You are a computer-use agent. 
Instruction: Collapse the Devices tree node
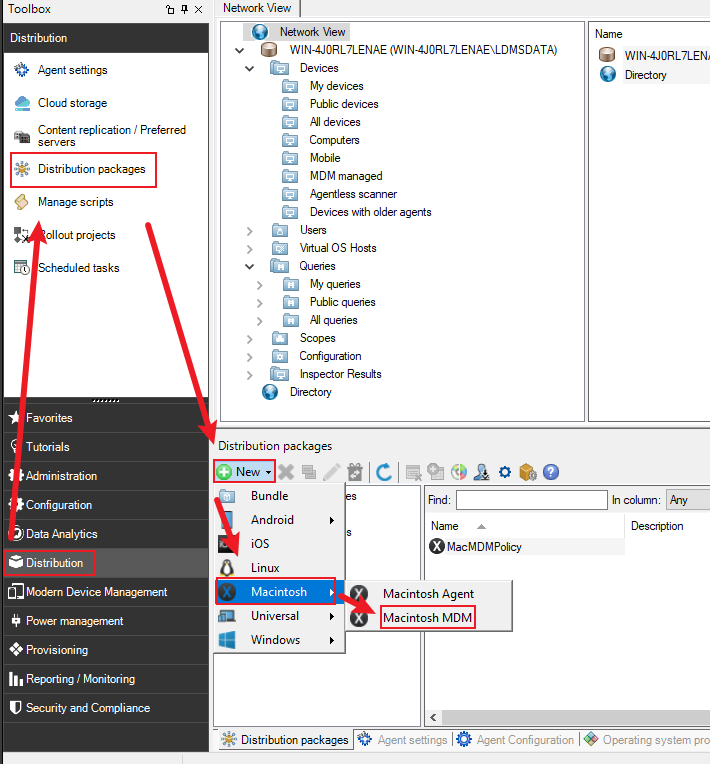tap(250, 68)
